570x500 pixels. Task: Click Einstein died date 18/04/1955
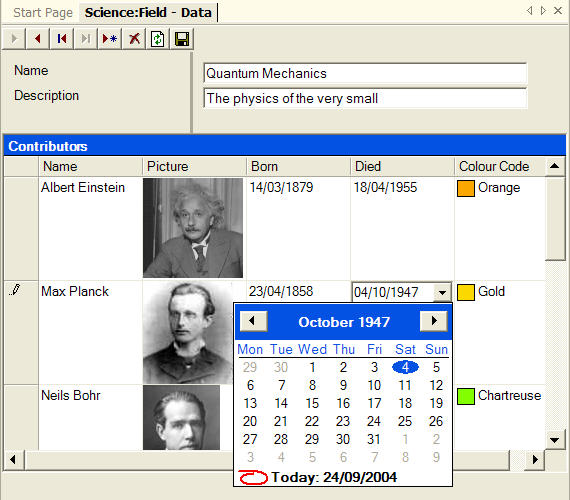coord(385,188)
